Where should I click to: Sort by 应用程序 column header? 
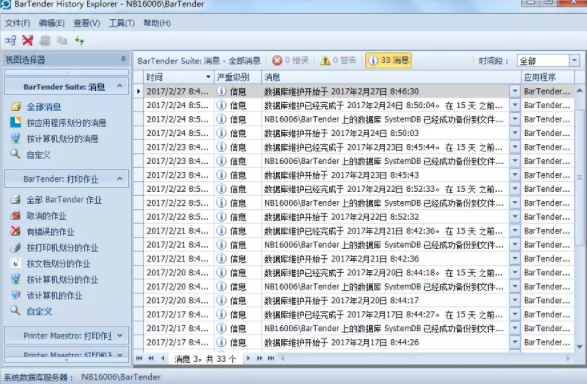(548, 77)
